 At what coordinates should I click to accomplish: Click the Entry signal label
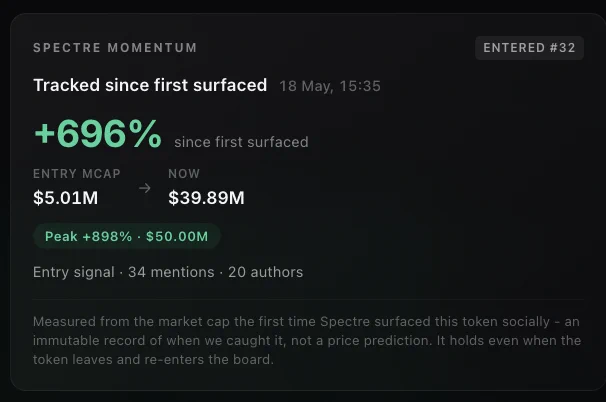74,273
